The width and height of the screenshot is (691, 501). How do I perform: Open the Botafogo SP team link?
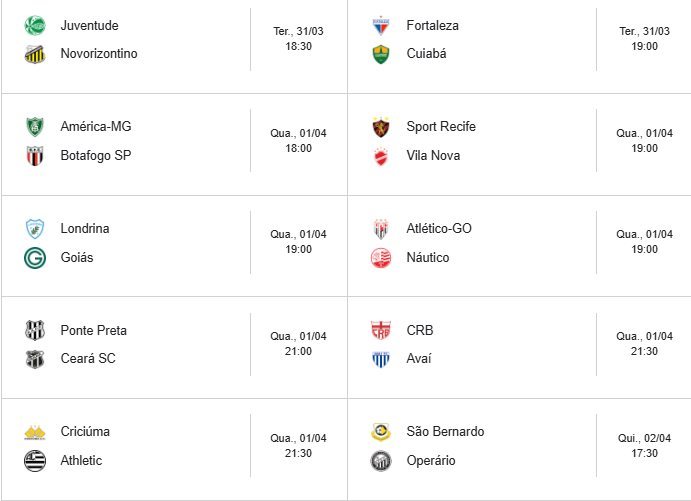(x=95, y=156)
